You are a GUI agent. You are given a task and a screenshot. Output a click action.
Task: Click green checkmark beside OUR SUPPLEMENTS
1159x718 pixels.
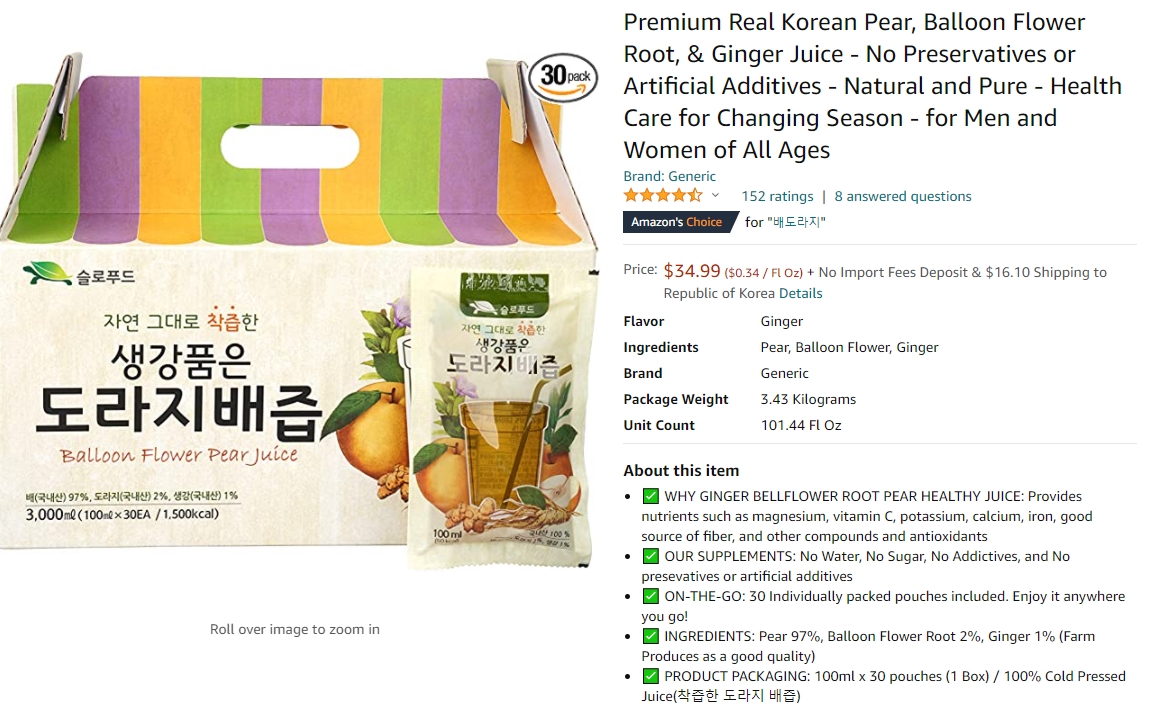(x=650, y=556)
